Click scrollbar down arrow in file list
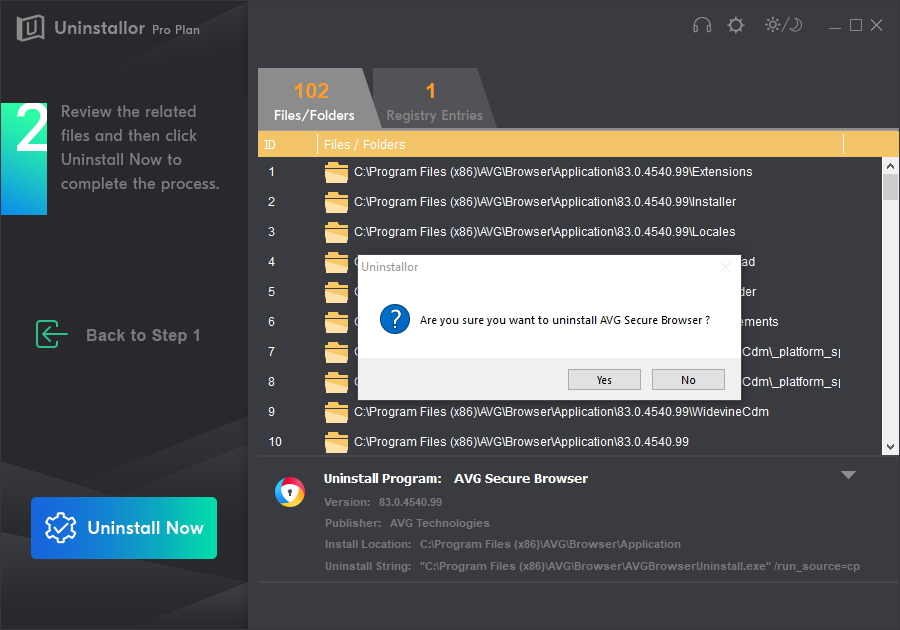Image resolution: width=900 pixels, height=630 pixels. pyautogui.click(x=890, y=447)
